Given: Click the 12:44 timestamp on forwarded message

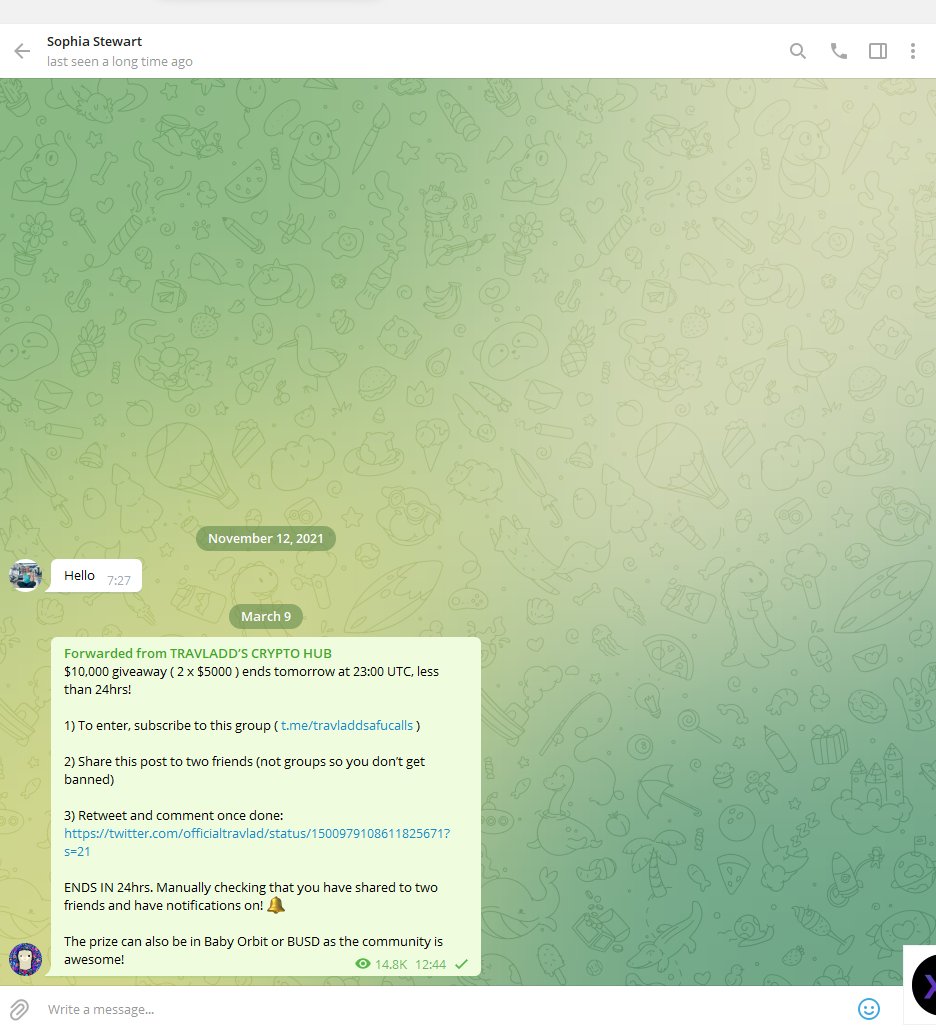Looking at the screenshot, I should click(x=431, y=964).
